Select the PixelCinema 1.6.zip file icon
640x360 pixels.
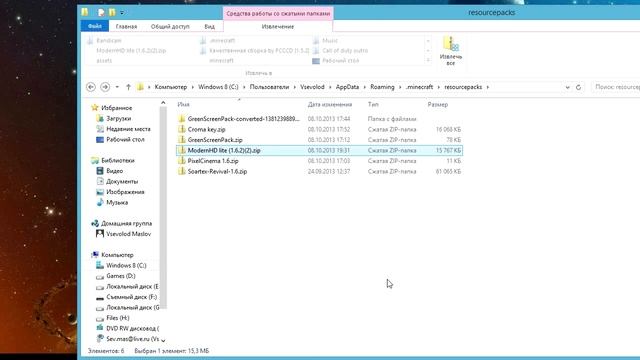pos(182,161)
